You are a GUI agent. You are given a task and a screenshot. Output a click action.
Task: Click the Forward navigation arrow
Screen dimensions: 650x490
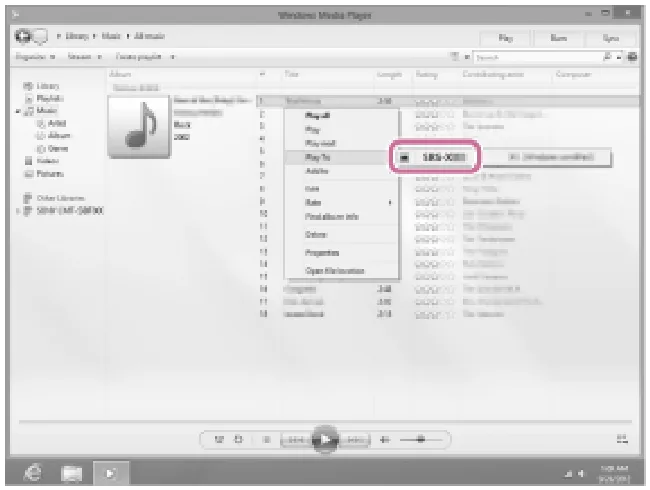[x=40, y=37]
